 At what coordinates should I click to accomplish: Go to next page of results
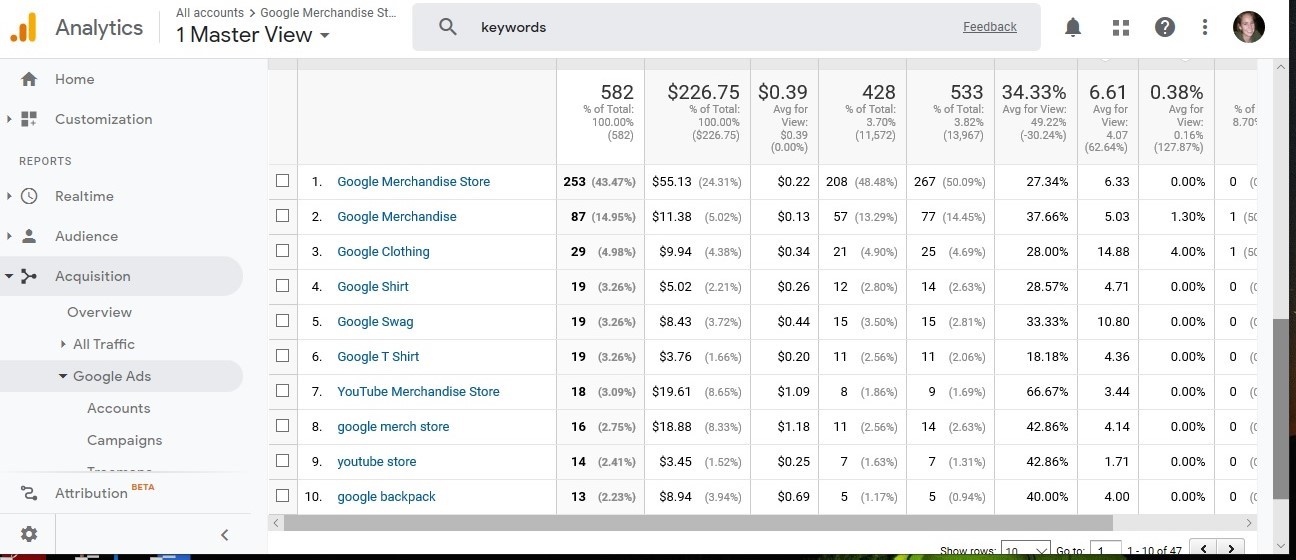[1232, 549]
